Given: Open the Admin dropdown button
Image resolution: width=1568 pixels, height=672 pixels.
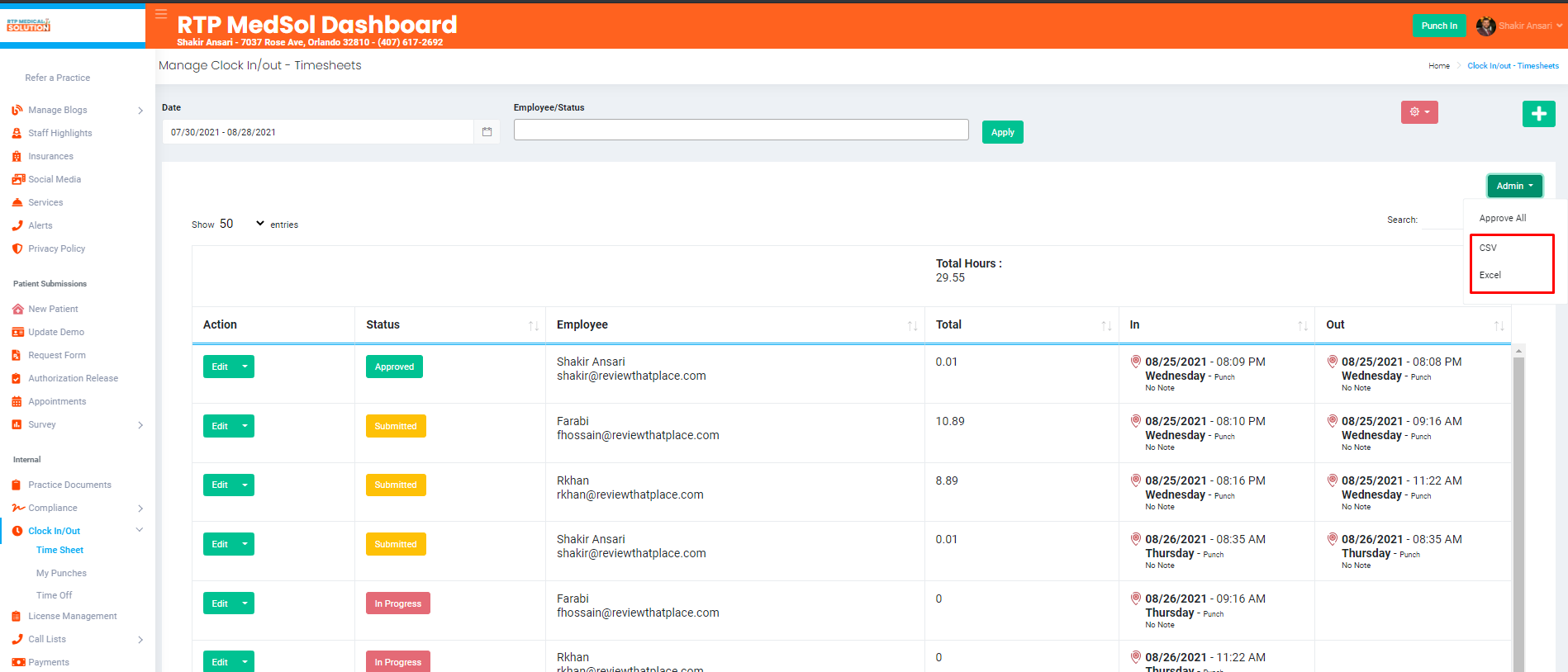Looking at the screenshot, I should tap(1514, 186).
